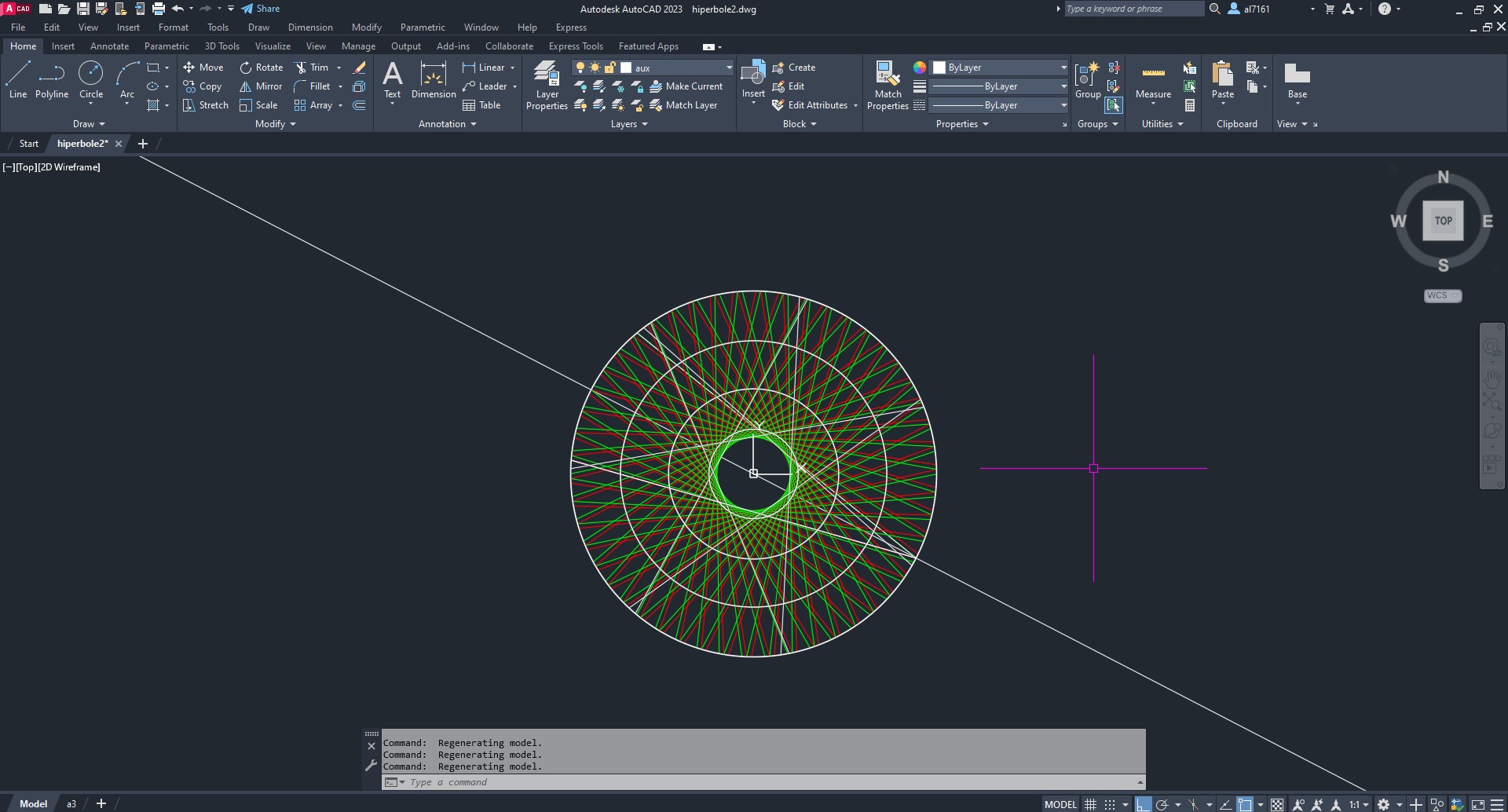Open the ByLayer color dropdown
This screenshot has height=812, width=1508.
pyautogui.click(x=1063, y=68)
